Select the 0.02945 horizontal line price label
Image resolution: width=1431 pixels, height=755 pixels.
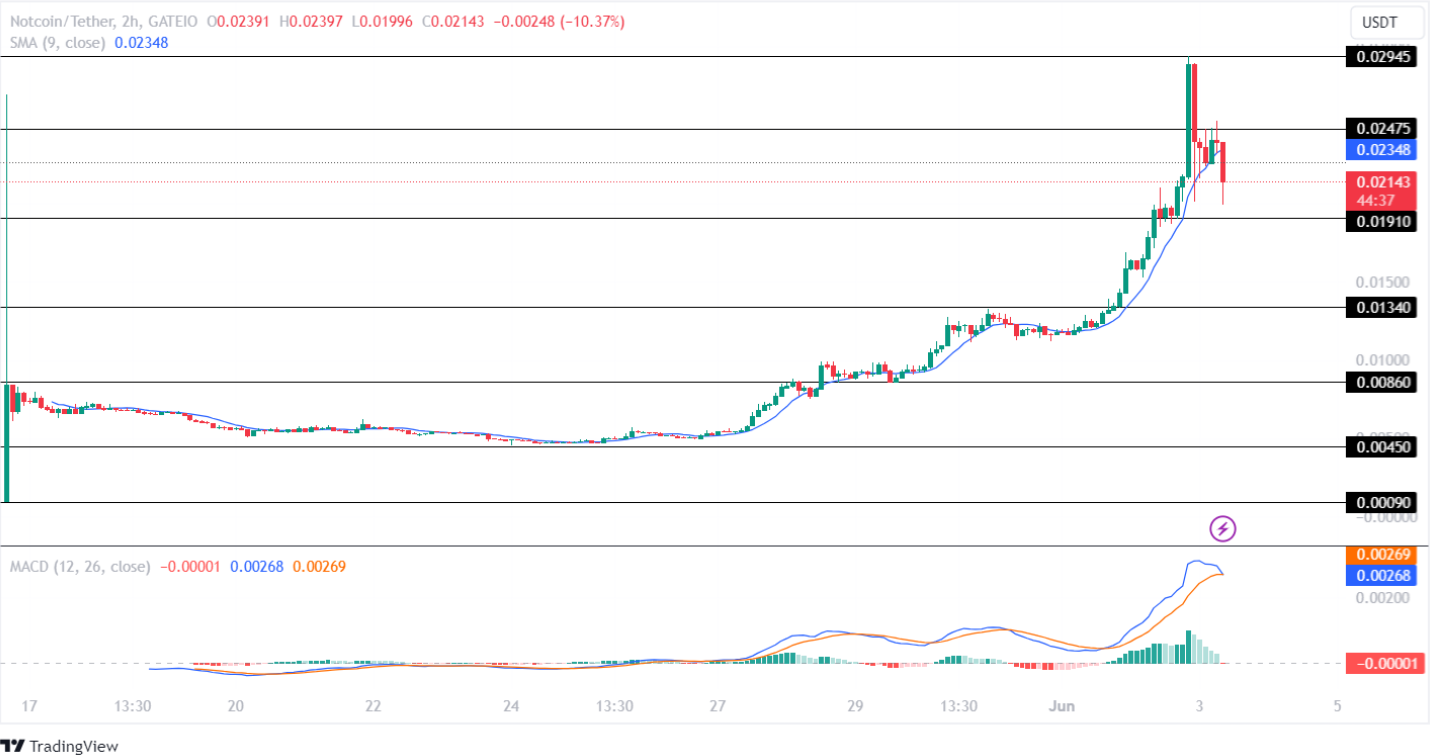click(1384, 57)
